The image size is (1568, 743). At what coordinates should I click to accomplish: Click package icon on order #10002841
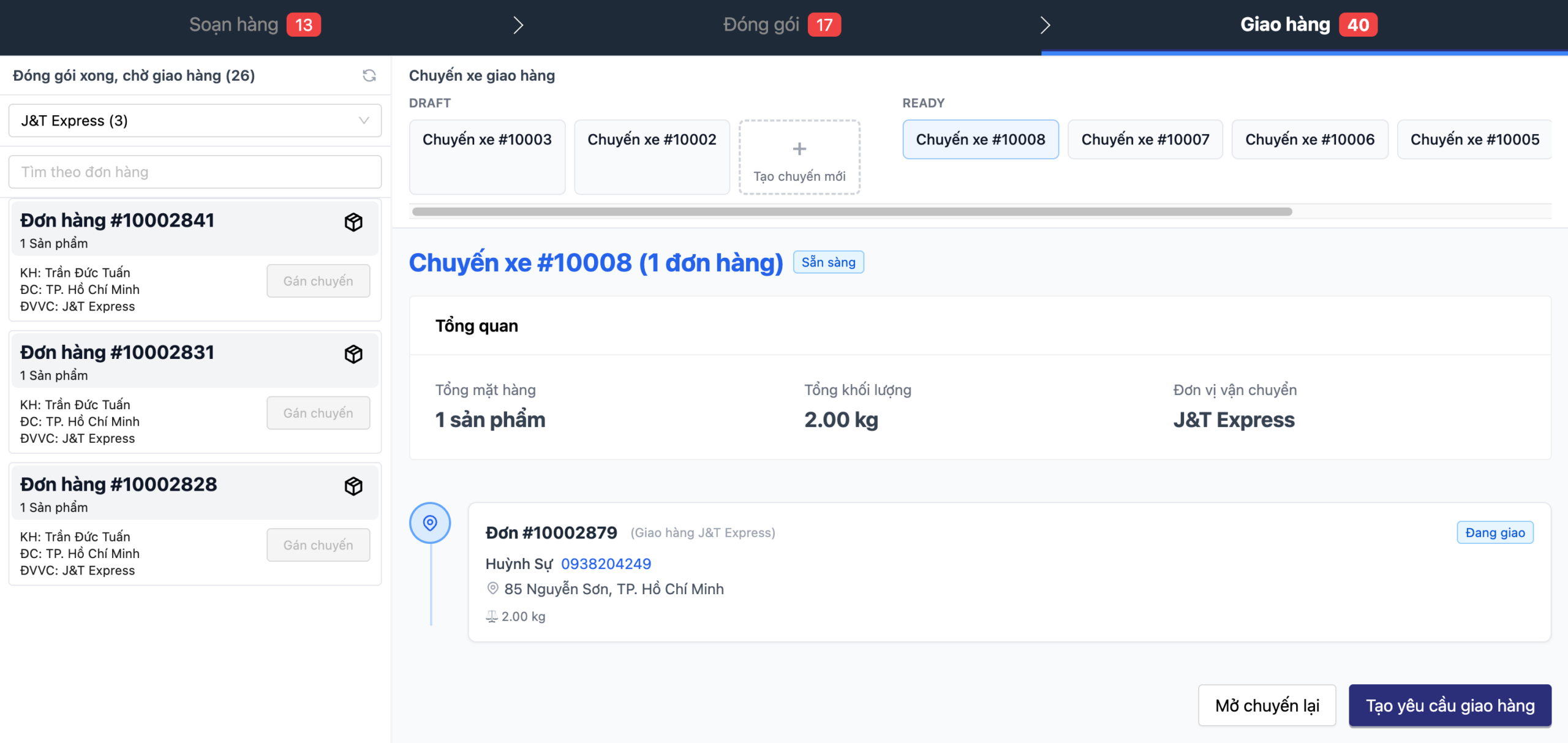pos(353,222)
